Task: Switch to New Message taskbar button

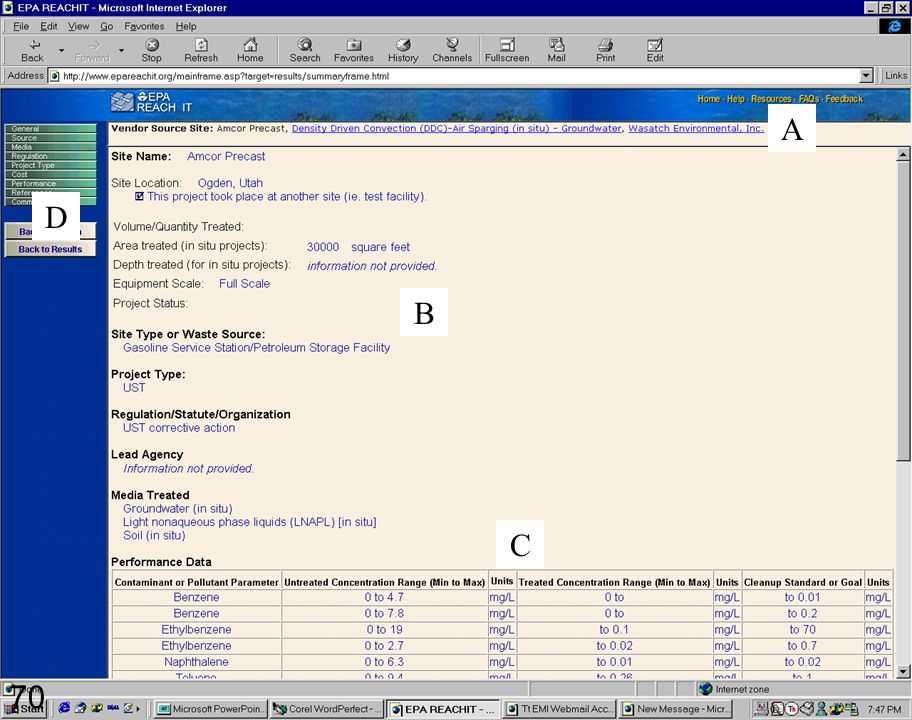Action: (675, 709)
